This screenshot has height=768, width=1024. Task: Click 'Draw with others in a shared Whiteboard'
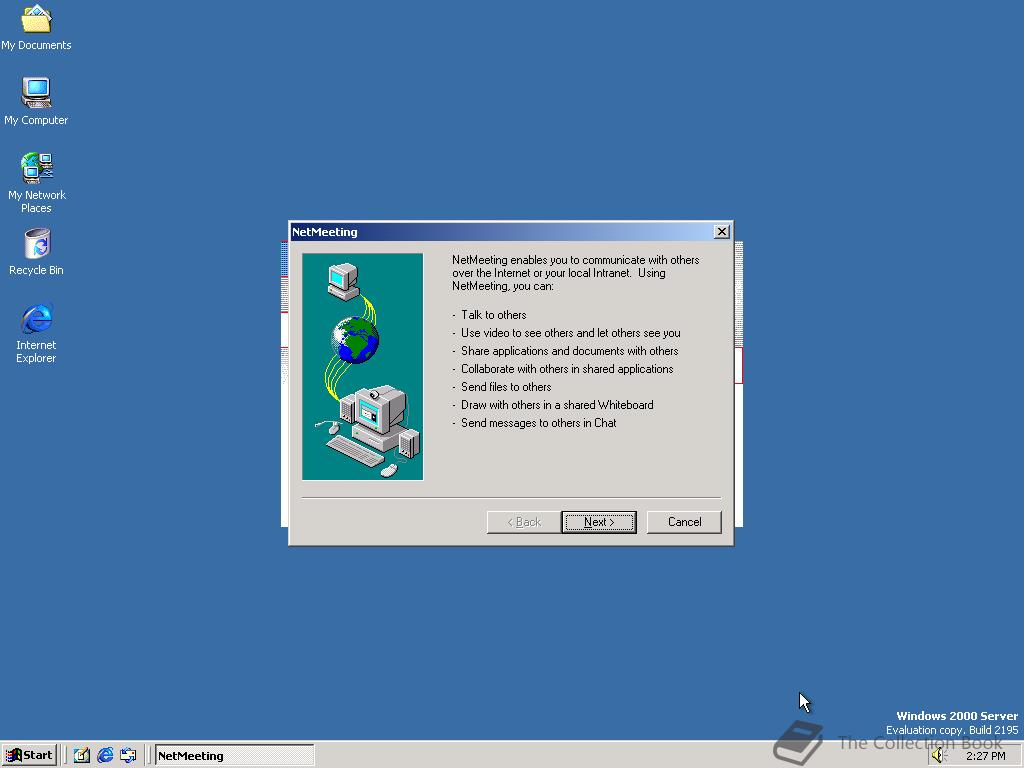[557, 405]
